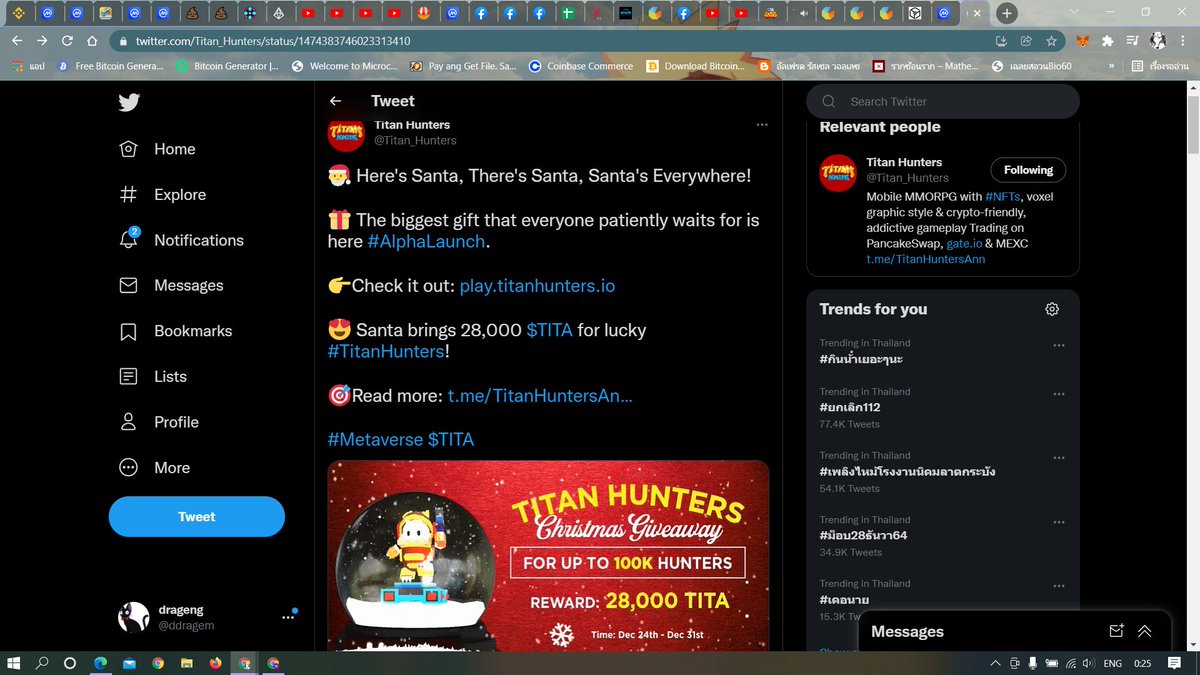Open Microsoft Edge from the taskbar

click(100, 662)
